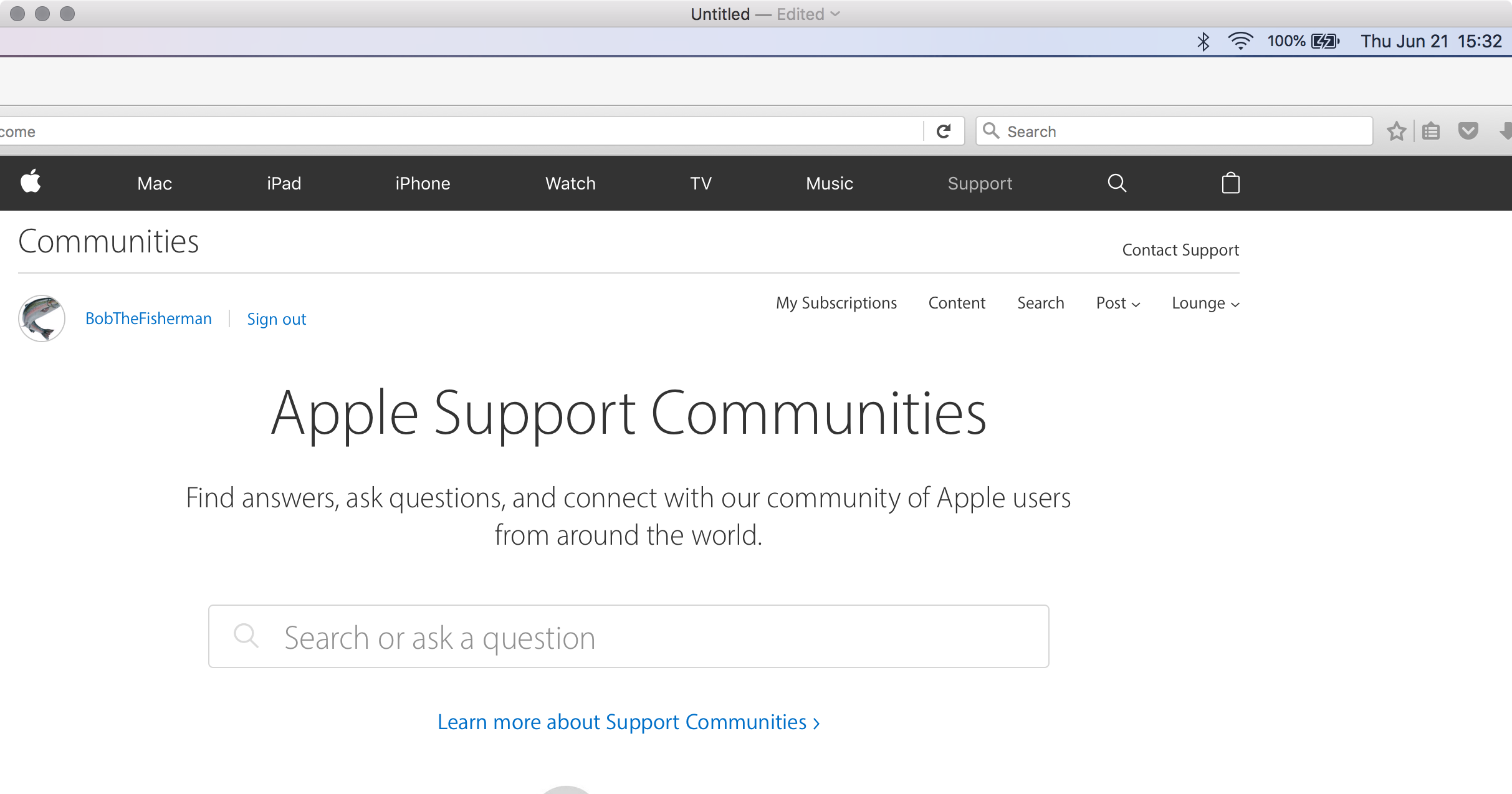Click the Apple logo in navigation bar

click(x=31, y=182)
